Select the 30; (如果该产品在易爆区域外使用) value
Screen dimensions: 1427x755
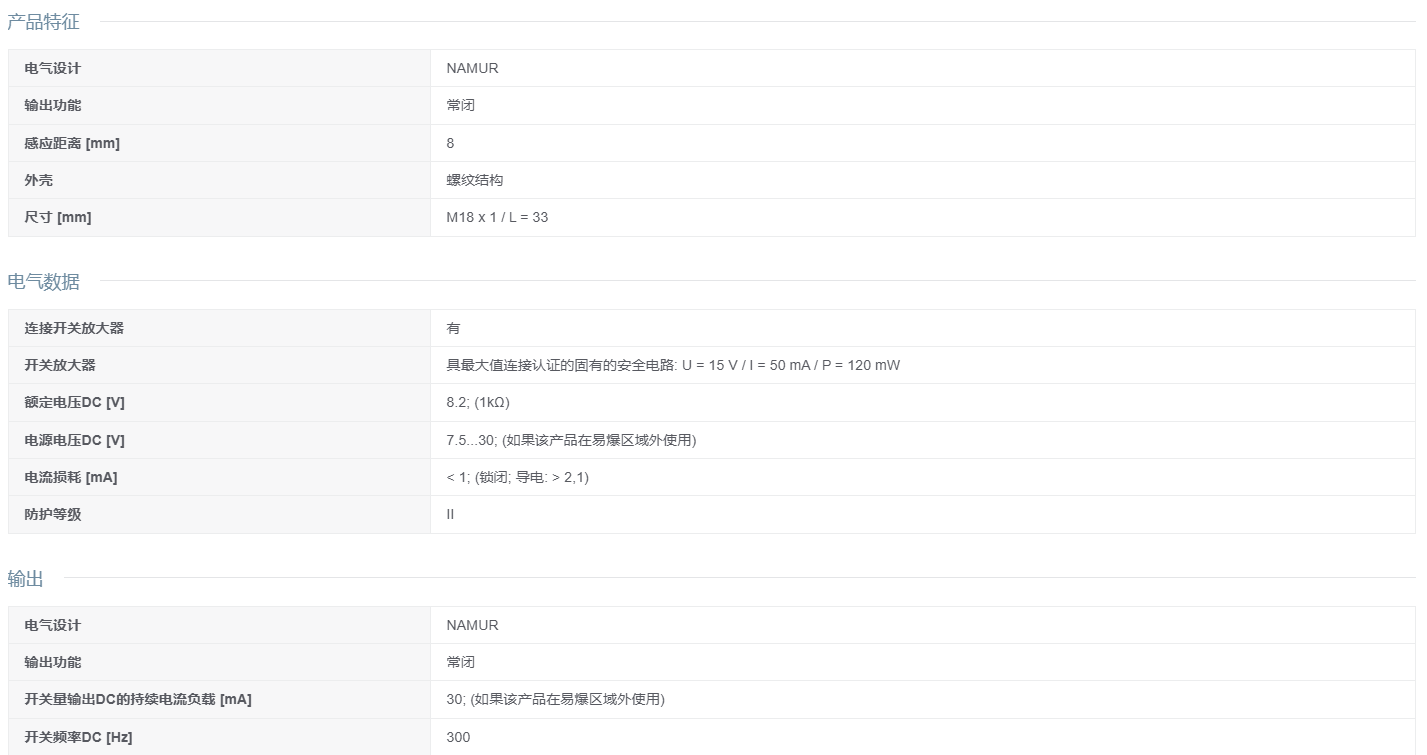coord(556,699)
